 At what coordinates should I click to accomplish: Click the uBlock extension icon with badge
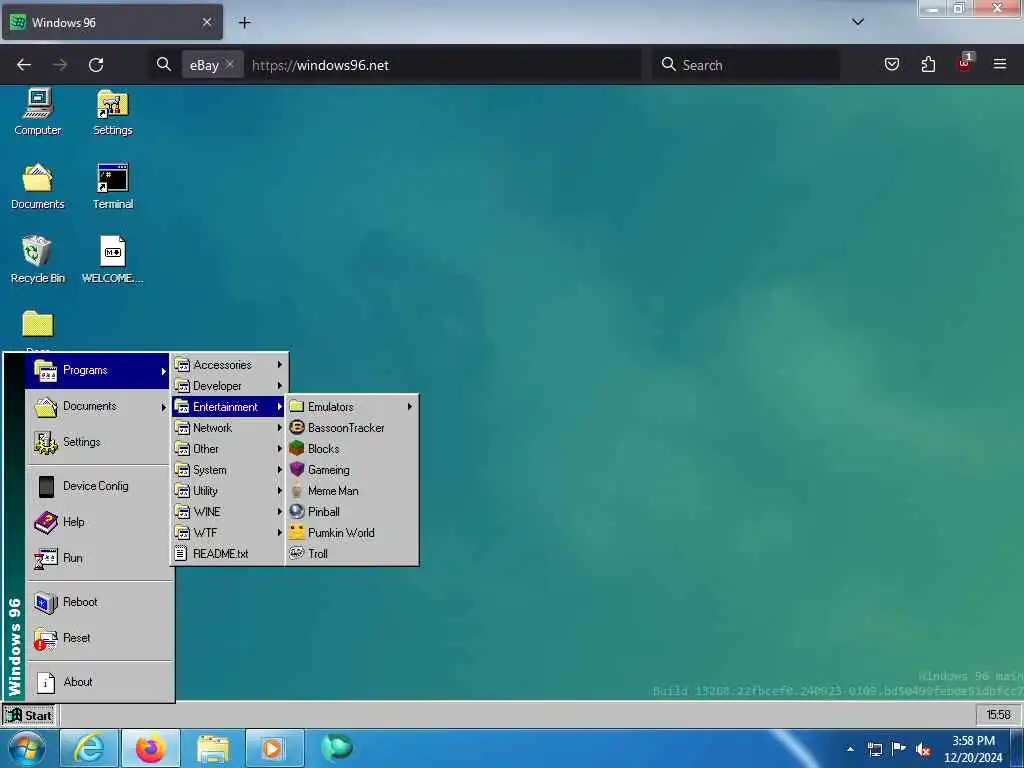click(x=965, y=64)
